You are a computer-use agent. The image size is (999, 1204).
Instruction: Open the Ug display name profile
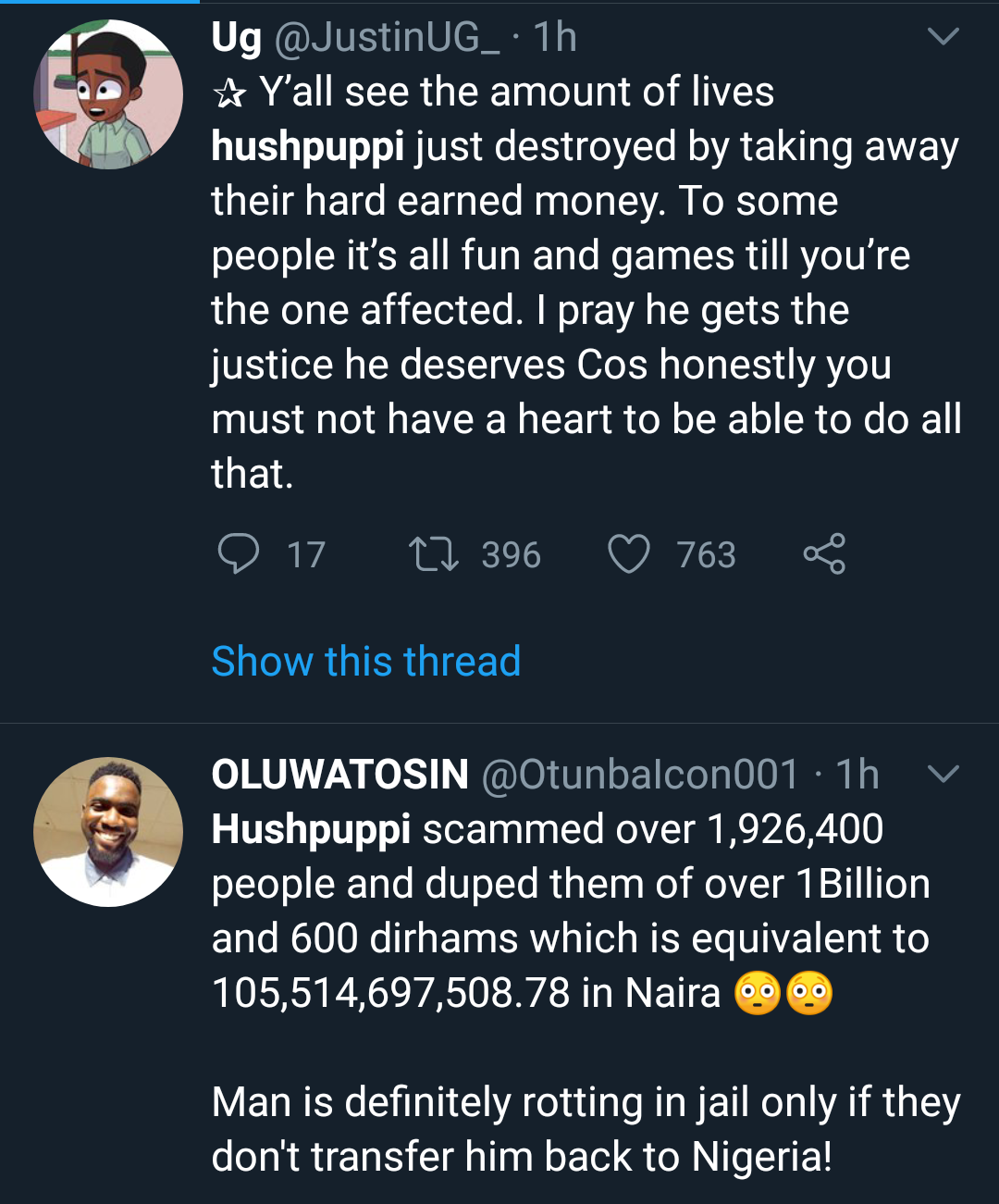pos(236,38)
